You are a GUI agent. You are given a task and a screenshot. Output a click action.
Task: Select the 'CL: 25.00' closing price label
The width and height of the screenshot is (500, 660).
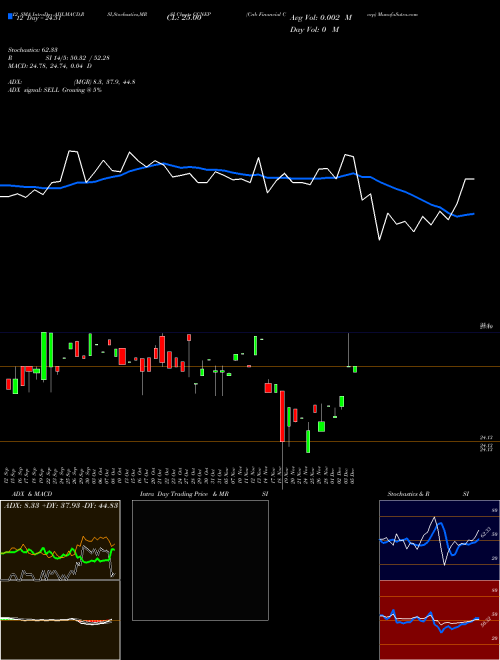[x=184, y=19]
